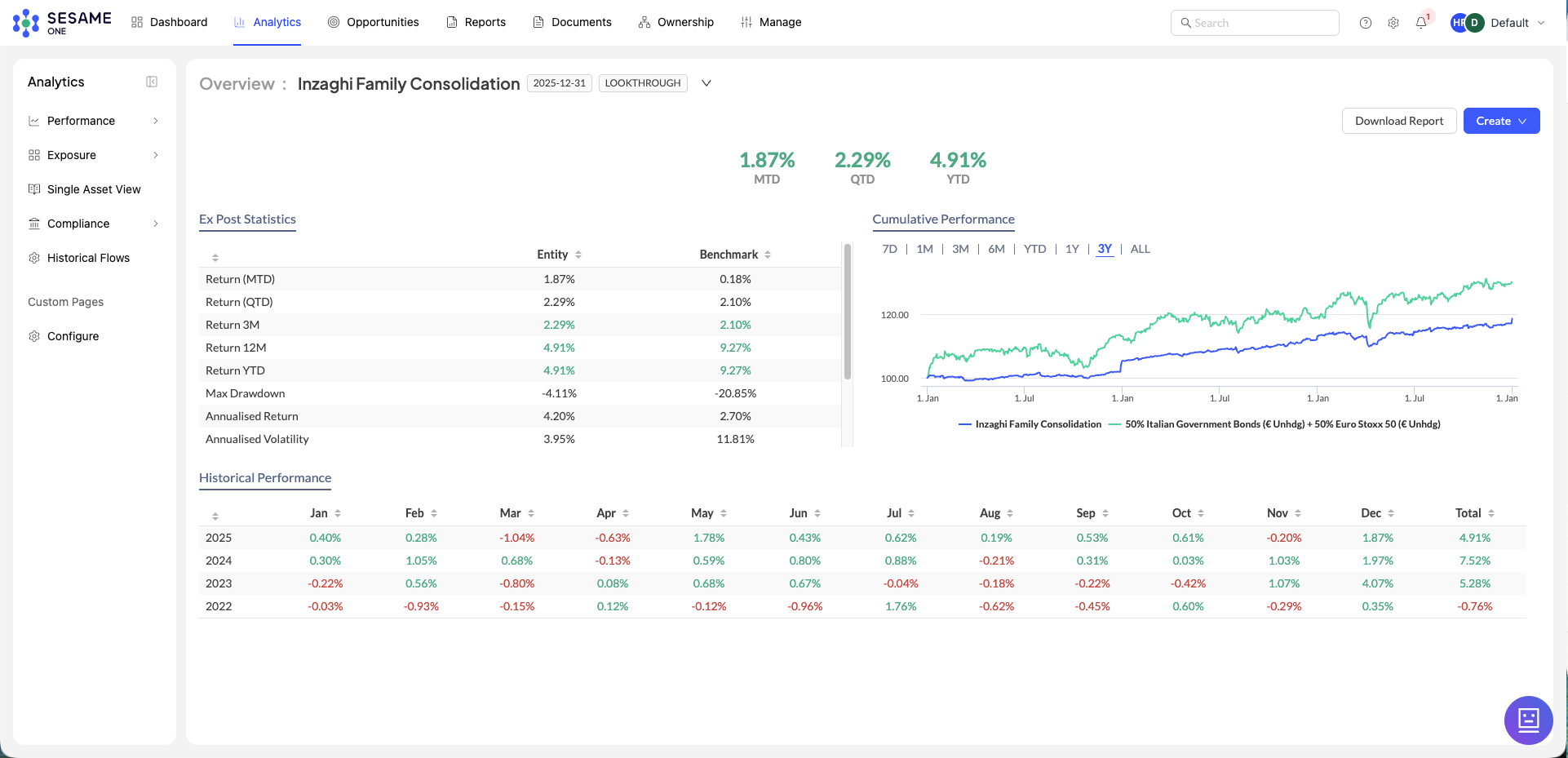This screenshot has height=758, width=1568.
Task: Click the Ex Post Statistics scrollbar
Action: pyautogui.click(x=848, y=312)
